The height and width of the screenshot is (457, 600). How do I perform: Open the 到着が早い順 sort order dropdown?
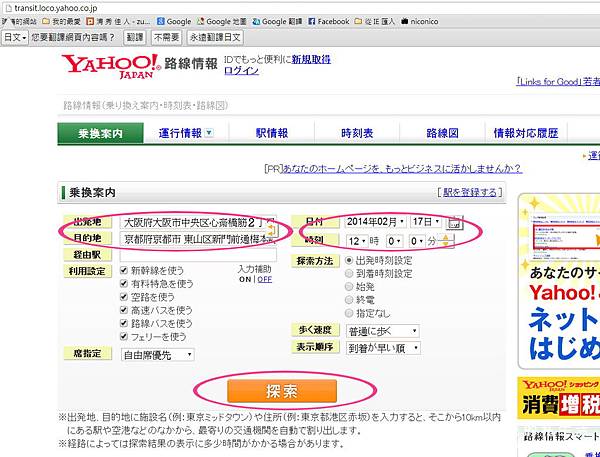coord(383,348)
